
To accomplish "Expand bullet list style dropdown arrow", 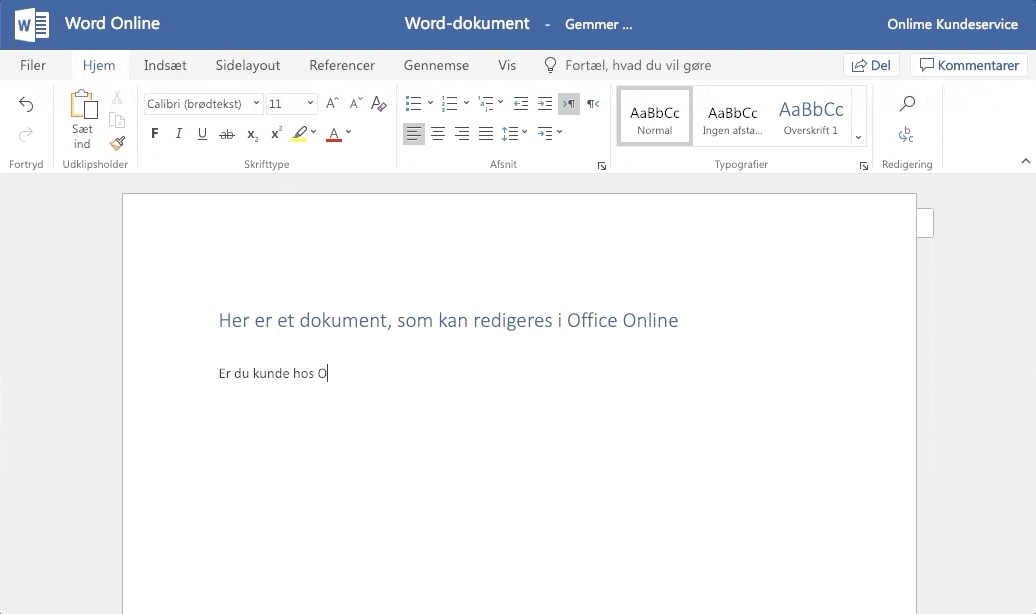I will point(430,102).
